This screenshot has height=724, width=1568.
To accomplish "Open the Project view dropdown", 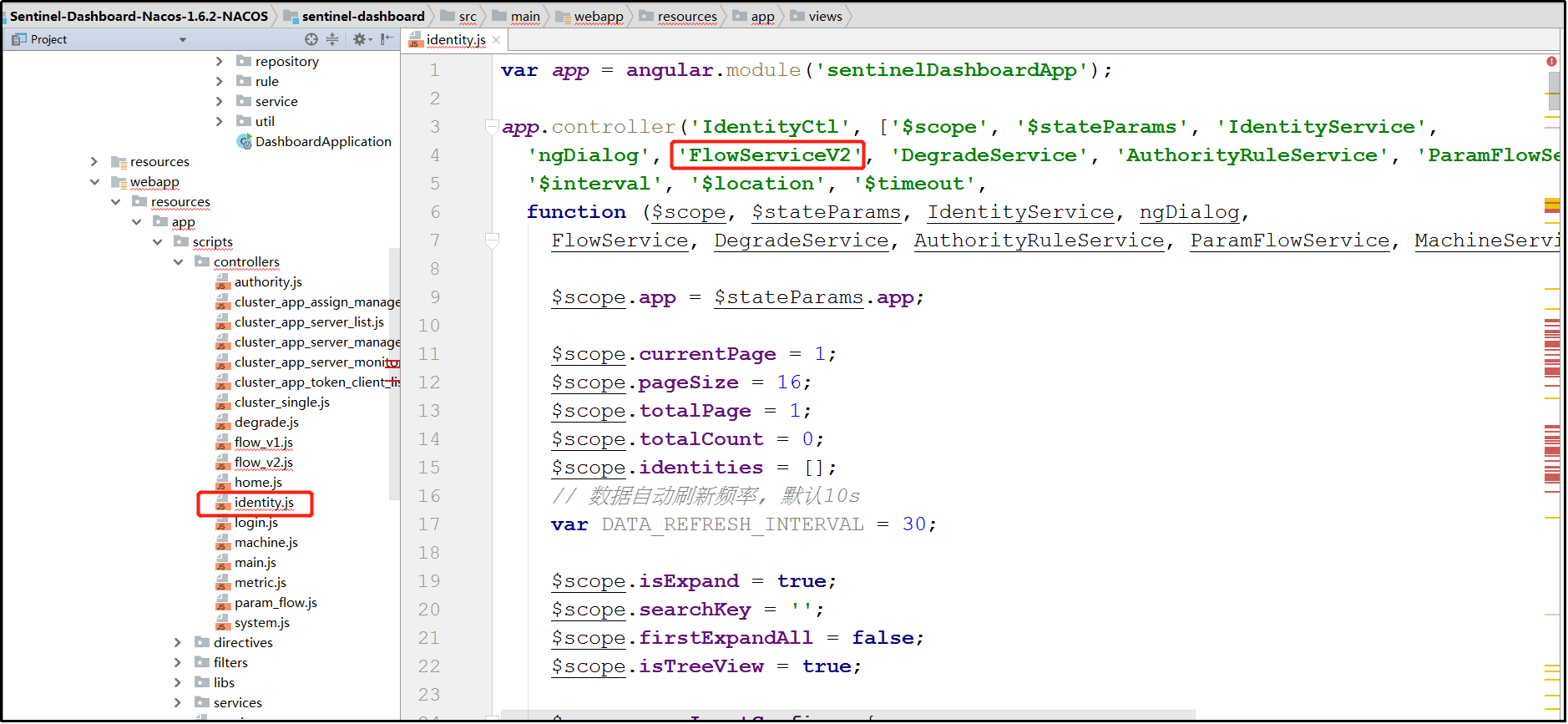I will (x=183, y=39).
